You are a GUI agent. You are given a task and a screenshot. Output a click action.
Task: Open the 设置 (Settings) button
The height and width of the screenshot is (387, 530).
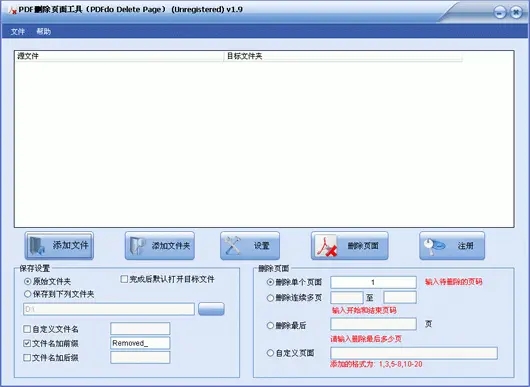[x=250, y=246]
